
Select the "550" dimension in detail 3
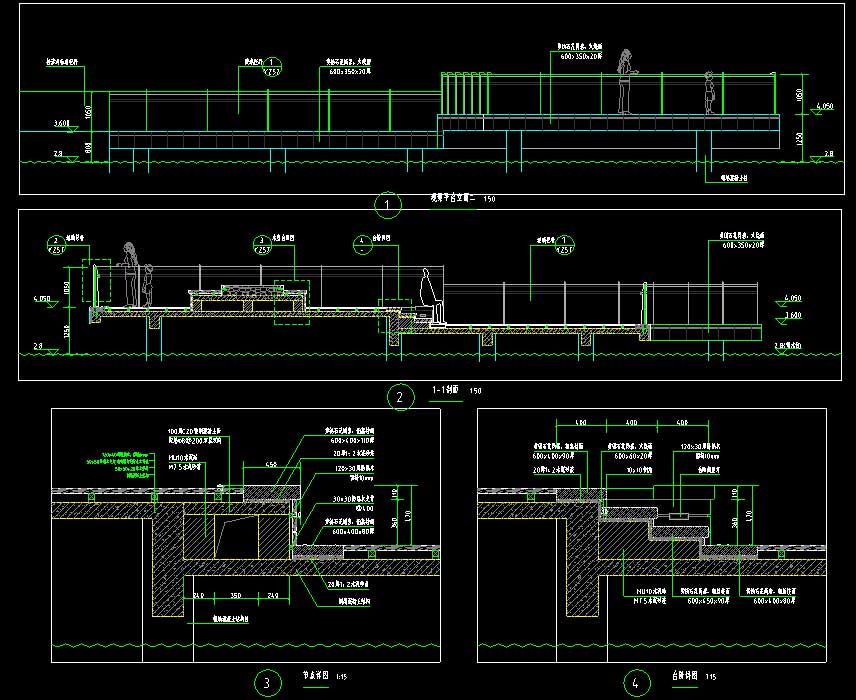271,465
